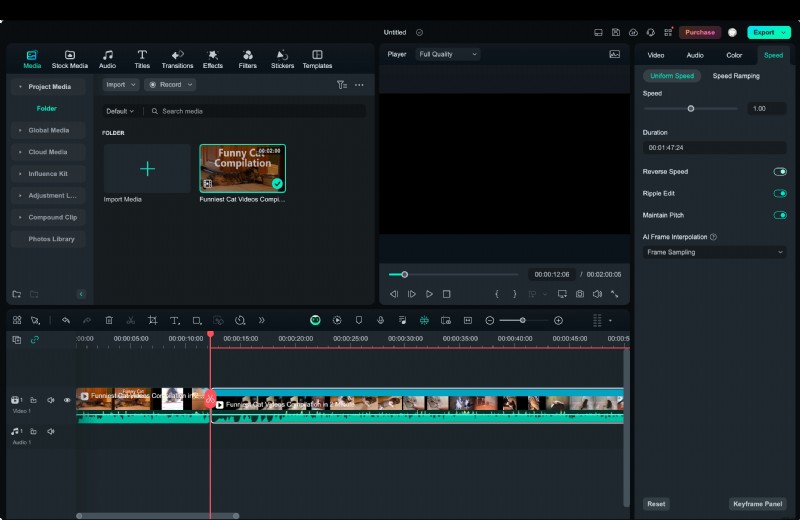Click the undo arrow in timeline toolbar
The width and height of the screenshot is (800, 520).
[x=66, y=320]
